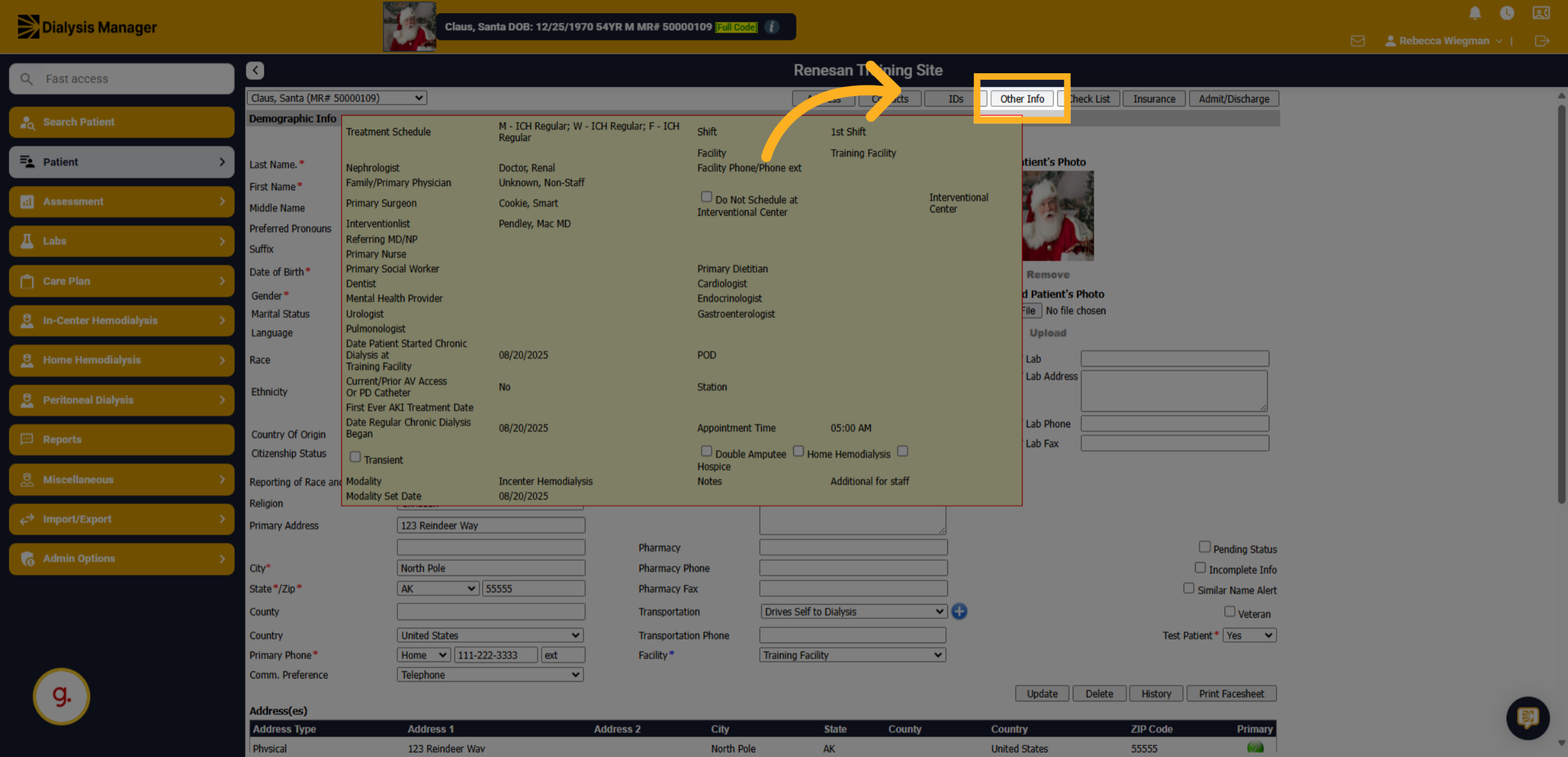Switch to the Insurance tab
Viewport: 1568px width, 757px height.
tap(1154, 99)
